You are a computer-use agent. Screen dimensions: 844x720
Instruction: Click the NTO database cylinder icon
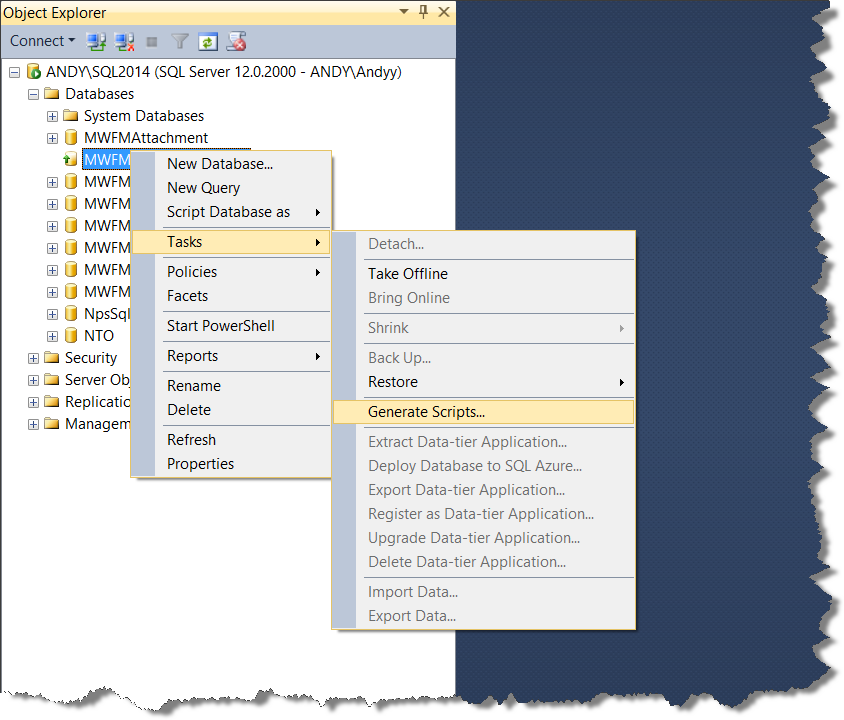pyautogui.click(x=71, y=336)
